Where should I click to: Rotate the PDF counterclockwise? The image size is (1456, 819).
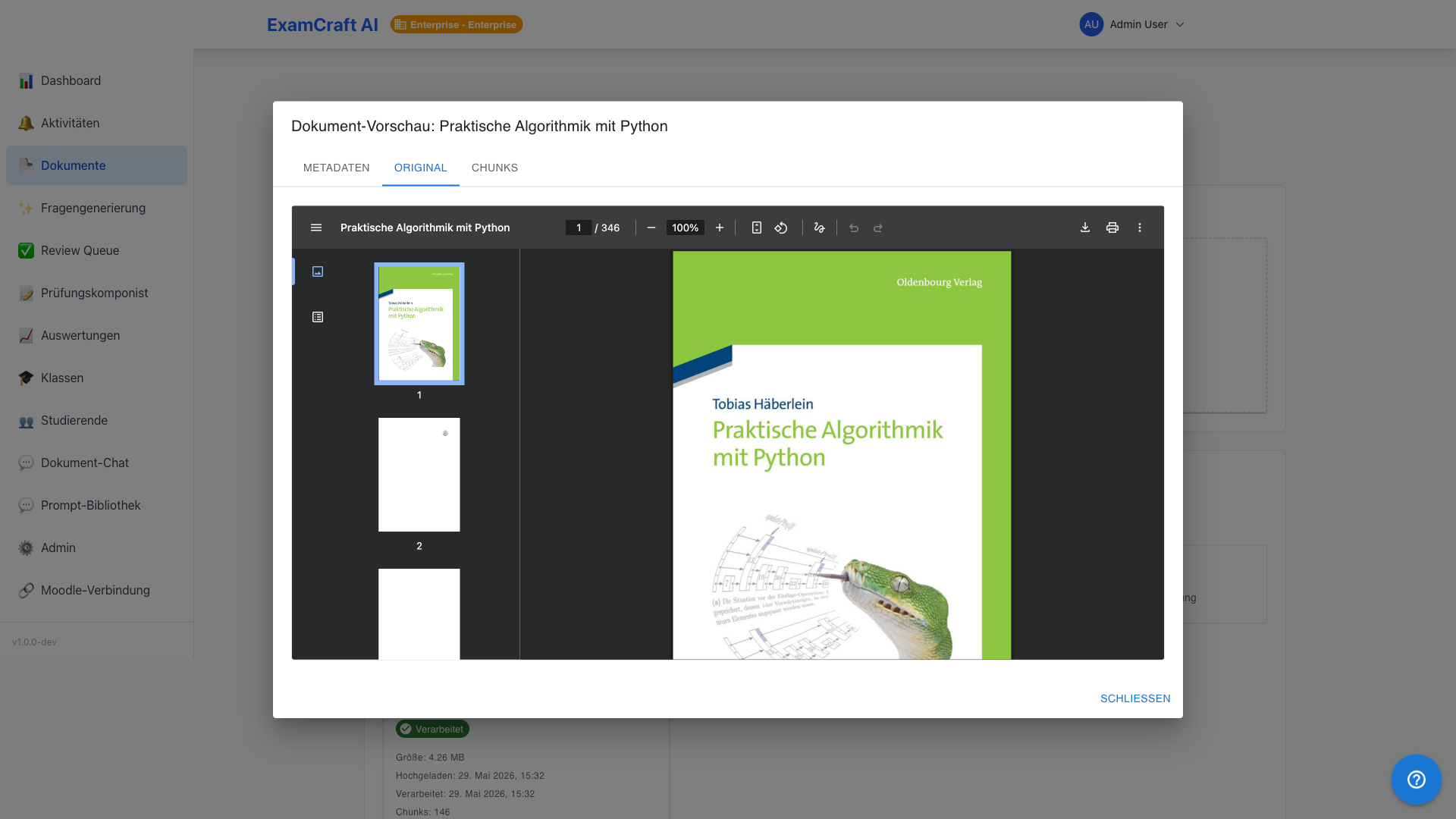(x=781, y=227)
